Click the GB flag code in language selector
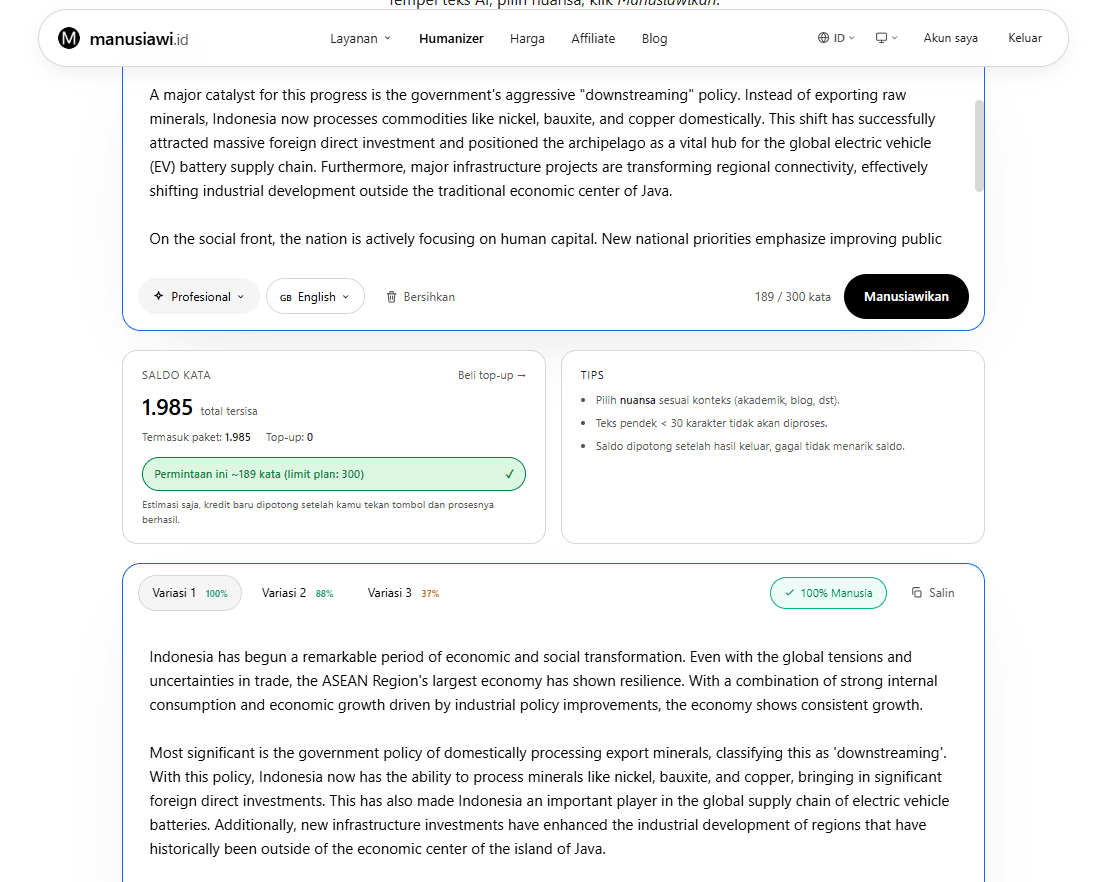Screen dimensions: 1097x882 (x=285, y=297)
